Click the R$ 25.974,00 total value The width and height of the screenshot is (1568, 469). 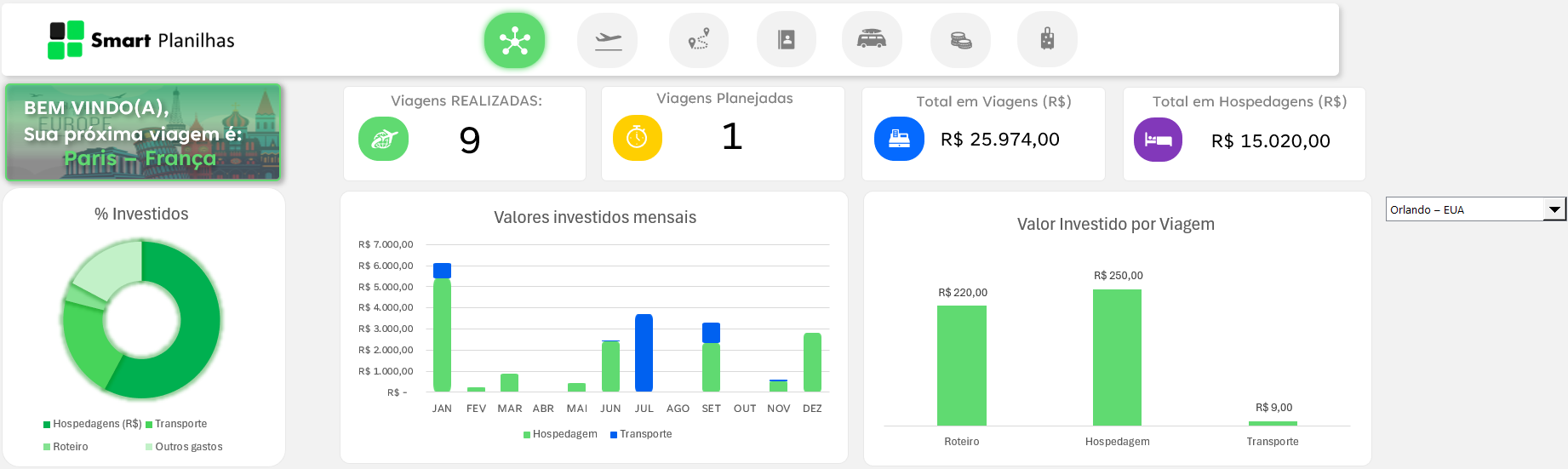click(x=1000, y=140)
